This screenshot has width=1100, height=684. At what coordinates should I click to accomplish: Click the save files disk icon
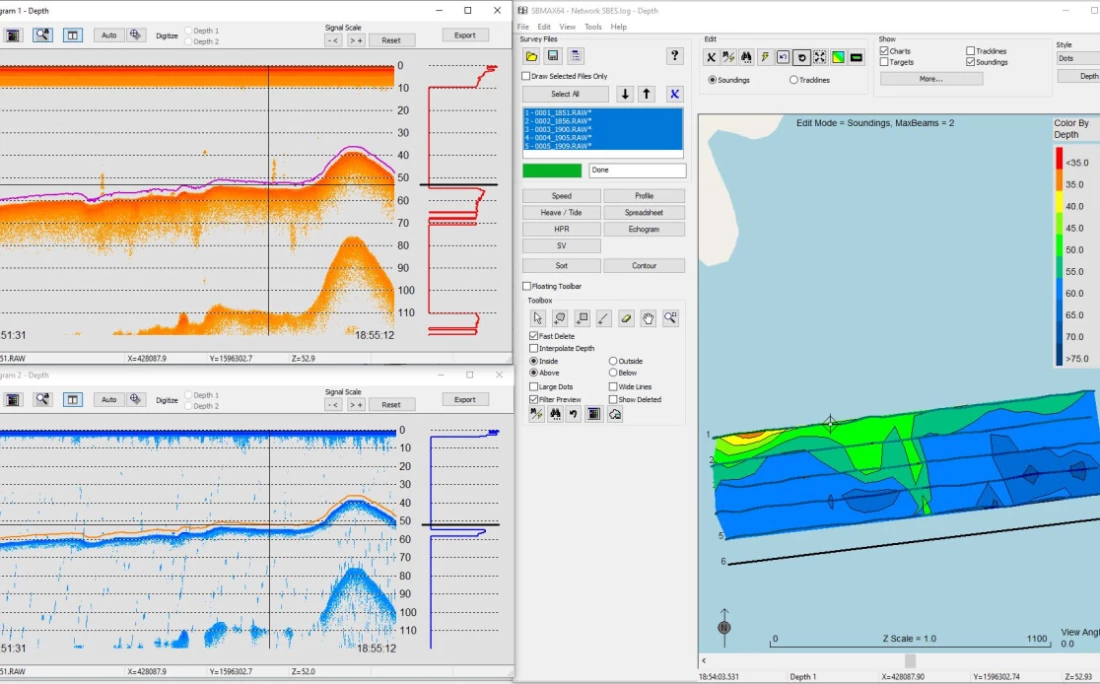click(x=553, y=56)
